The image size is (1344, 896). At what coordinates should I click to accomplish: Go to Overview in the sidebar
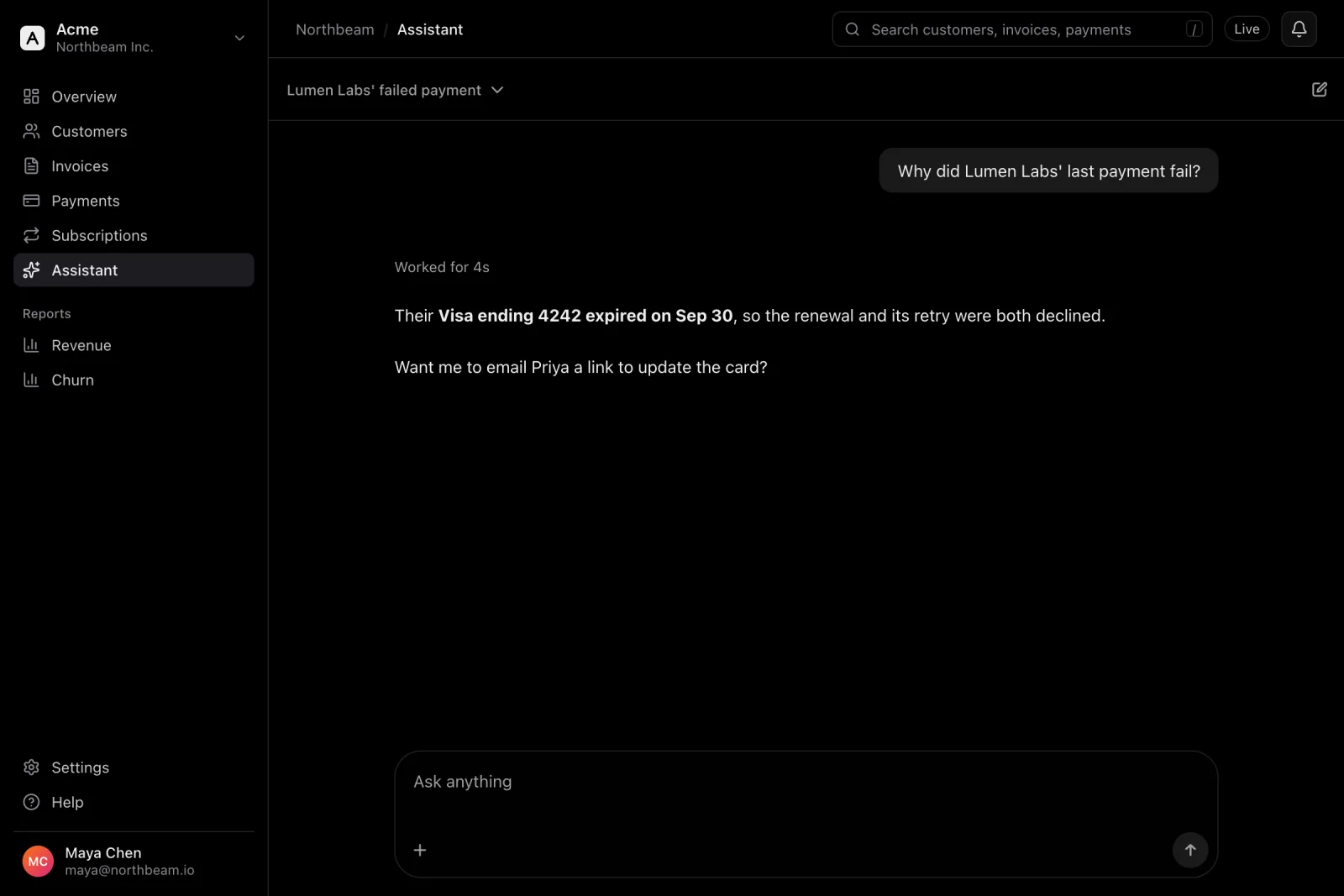click(134, 97)
